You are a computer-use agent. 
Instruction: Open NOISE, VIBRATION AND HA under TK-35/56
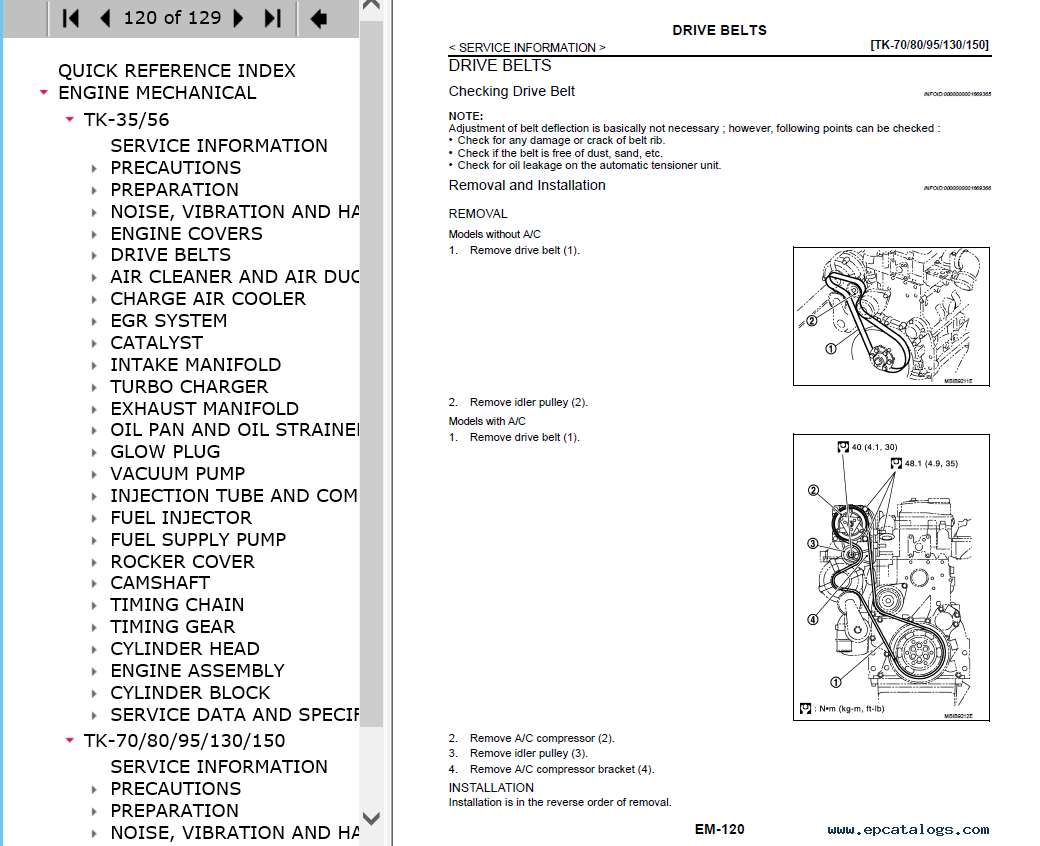pyautogui.click(x=235, y=212)
